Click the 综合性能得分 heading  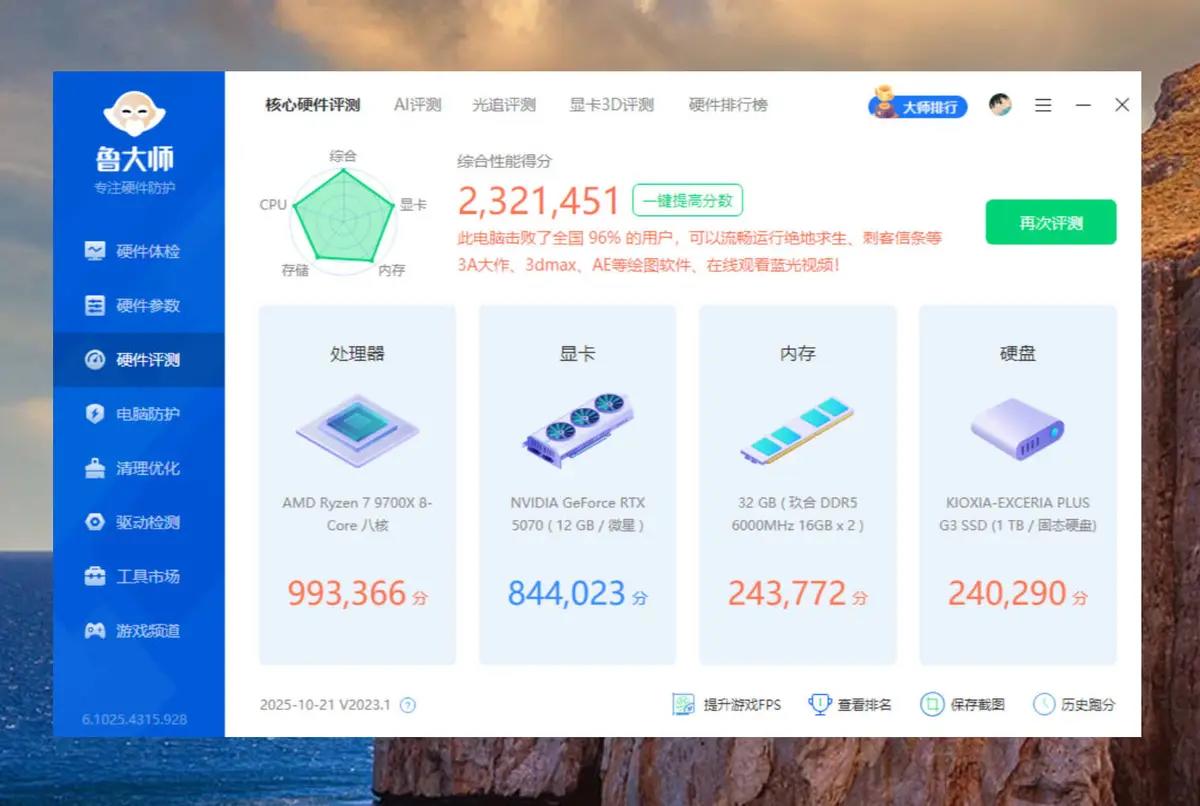tap(505, 160)
